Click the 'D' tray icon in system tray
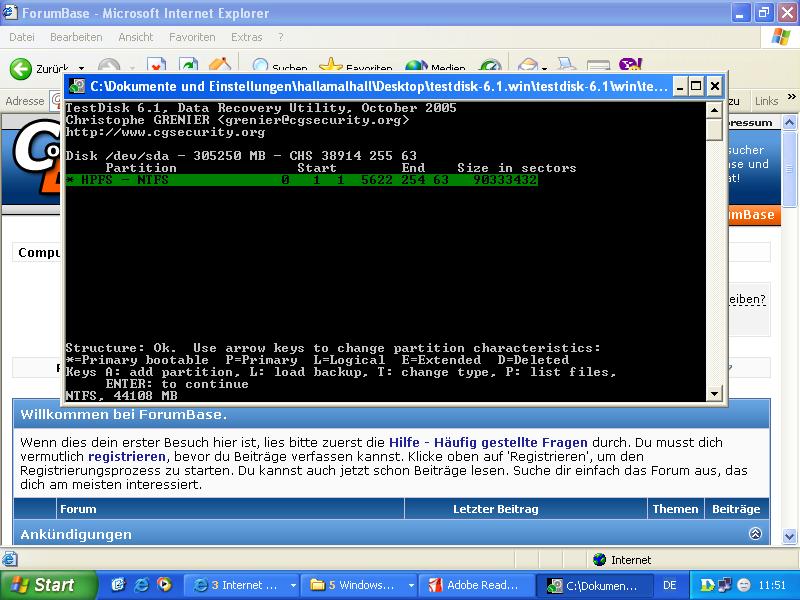The image size is (800, 600). (707, 585)
